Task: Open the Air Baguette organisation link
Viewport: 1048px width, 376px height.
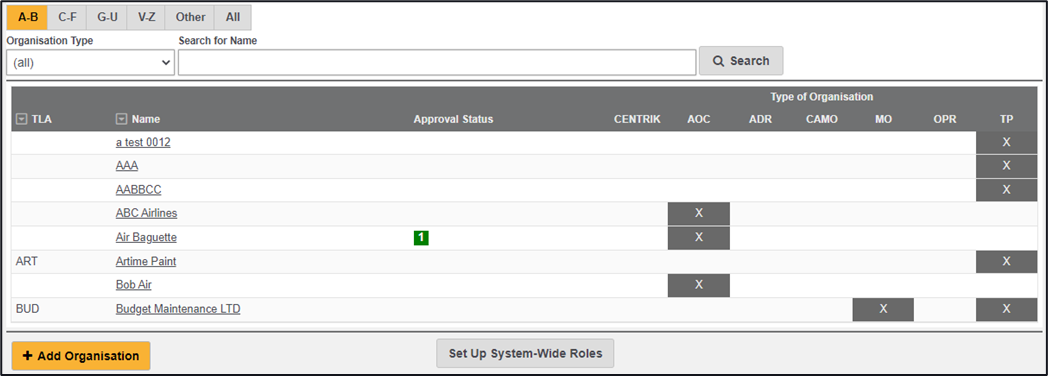Action: tap(146, 237)
